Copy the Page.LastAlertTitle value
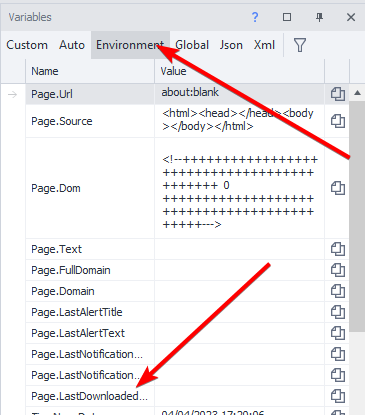This screenshot has width=365, height=415. click(337, 312)
